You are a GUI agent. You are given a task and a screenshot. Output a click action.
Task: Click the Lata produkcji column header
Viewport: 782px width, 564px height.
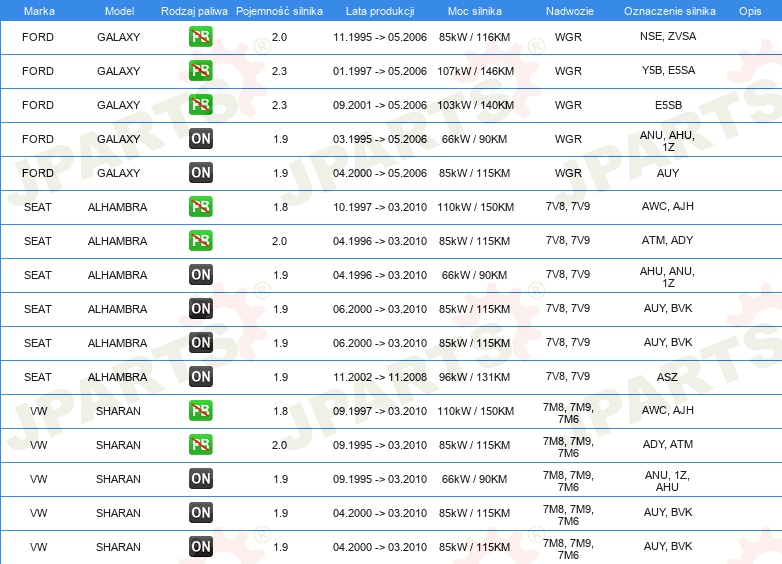(380, 11)
